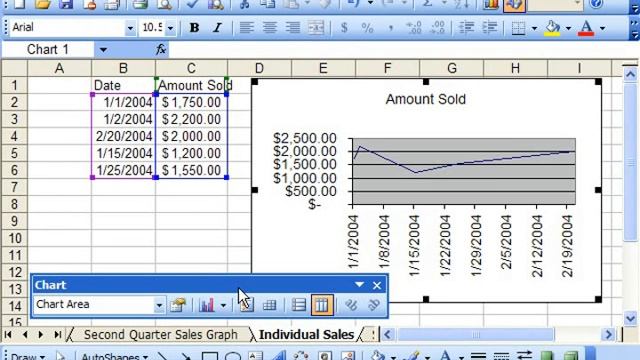Click previous sheet navigation arrow
The image size is (640, 360).
tap(25, 335)
